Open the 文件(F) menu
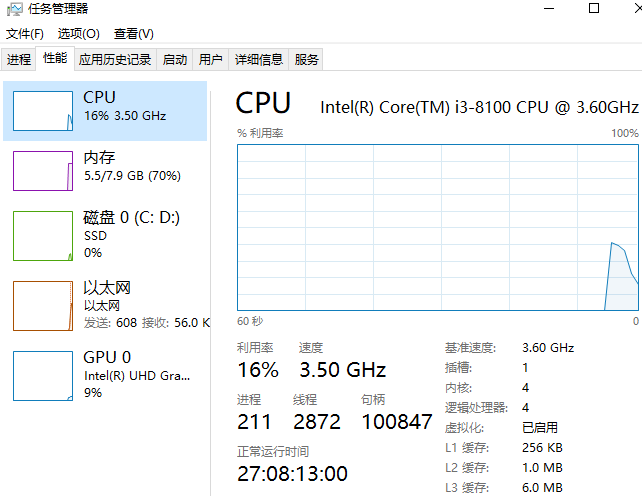Image resolution: width=642 pixels, height=496 pixels. [25, 34]
